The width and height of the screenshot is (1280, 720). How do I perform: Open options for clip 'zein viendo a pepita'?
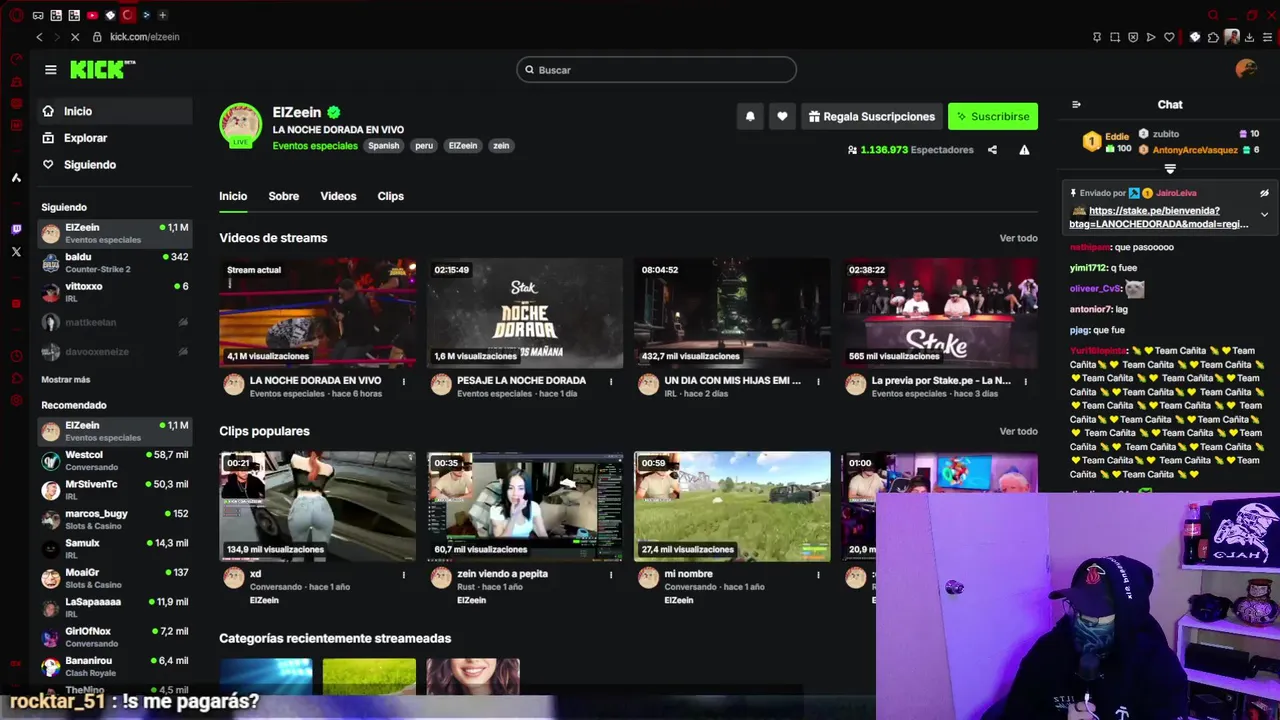pos(611,574)
